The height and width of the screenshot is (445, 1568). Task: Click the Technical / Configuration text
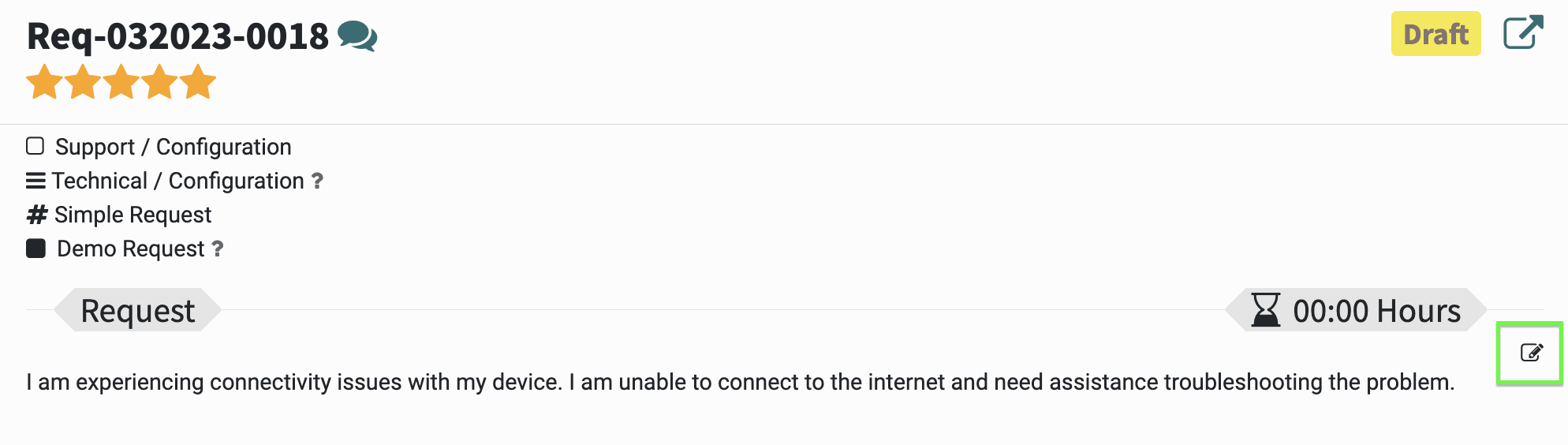pos(178,181)
